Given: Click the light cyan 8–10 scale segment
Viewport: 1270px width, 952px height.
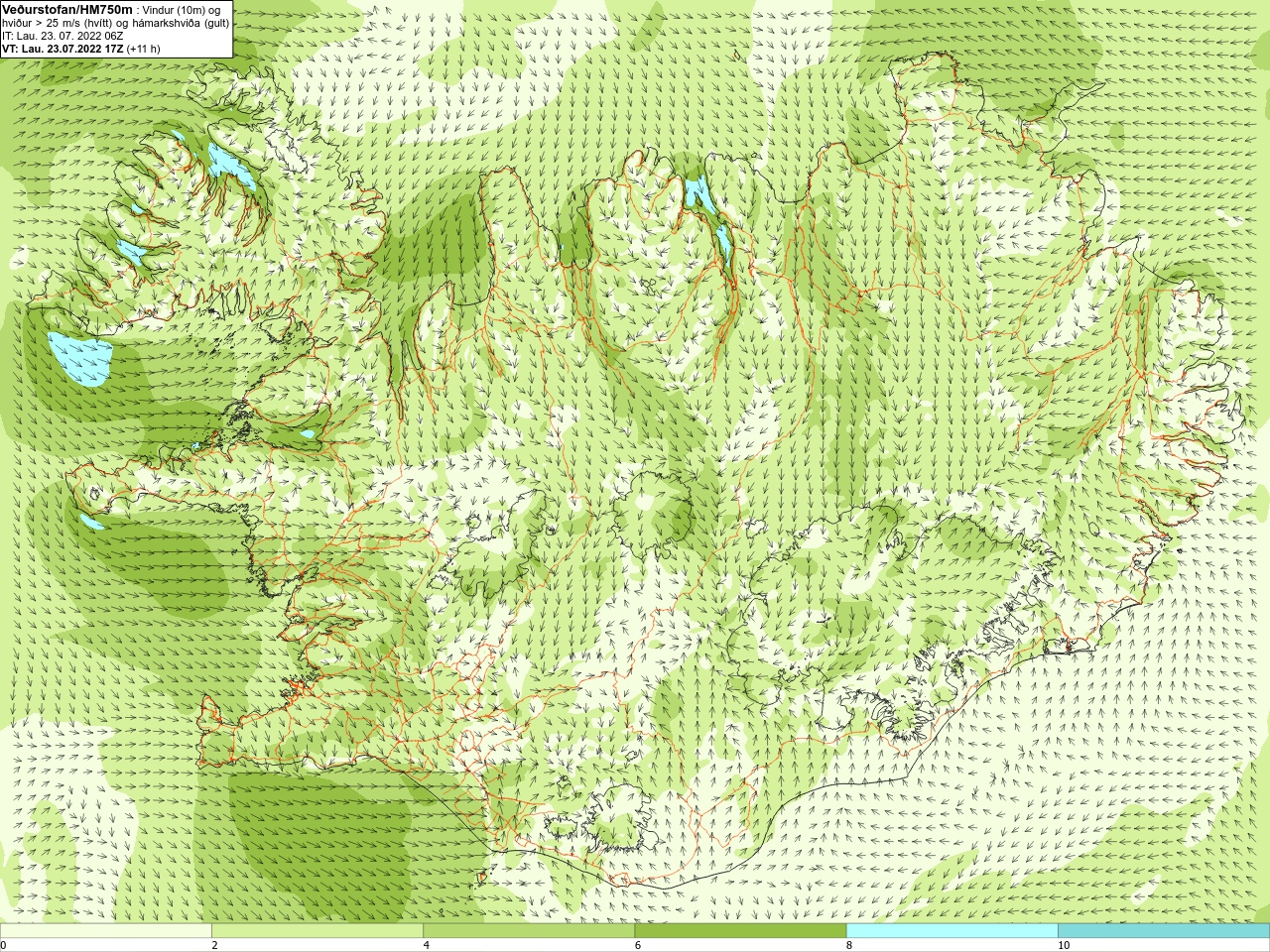Looking at the screenshot, I should tap(952, 931).
